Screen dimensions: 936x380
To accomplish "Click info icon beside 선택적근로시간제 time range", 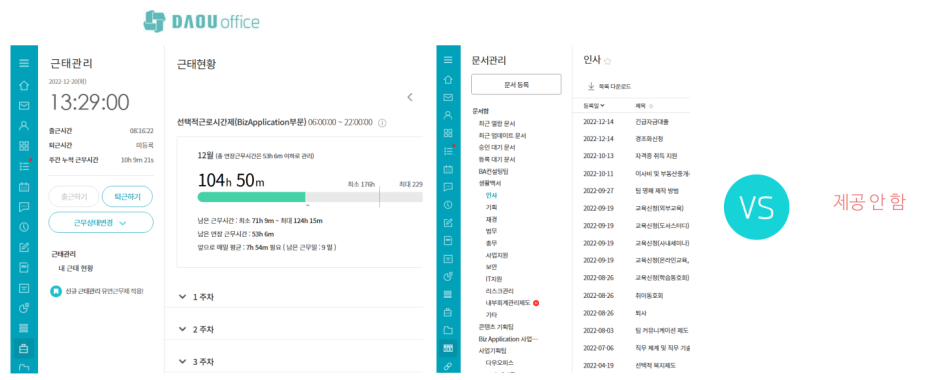I will pyautogui.click(x=383, y=122).
